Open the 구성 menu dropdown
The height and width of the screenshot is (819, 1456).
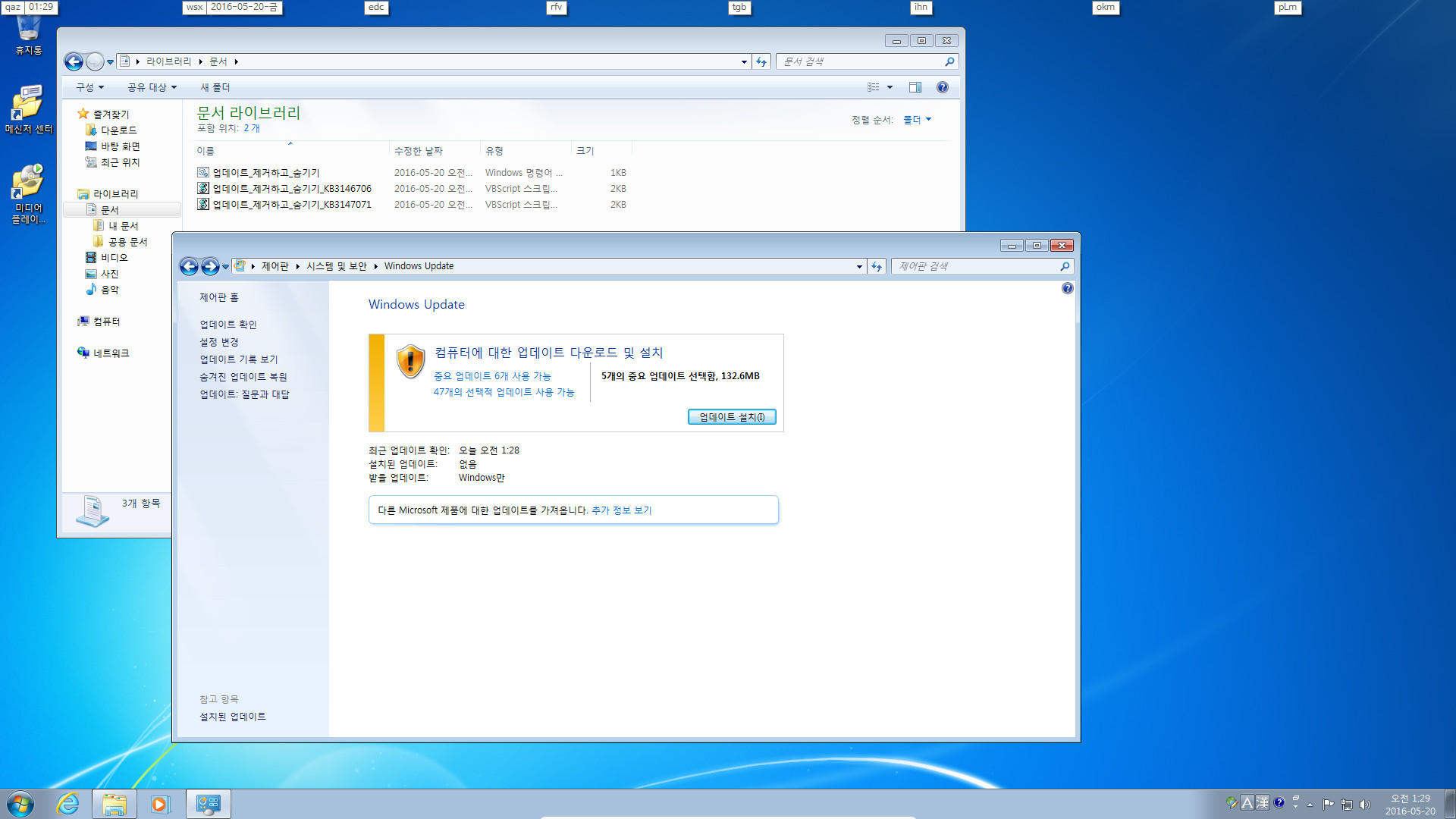89,87
